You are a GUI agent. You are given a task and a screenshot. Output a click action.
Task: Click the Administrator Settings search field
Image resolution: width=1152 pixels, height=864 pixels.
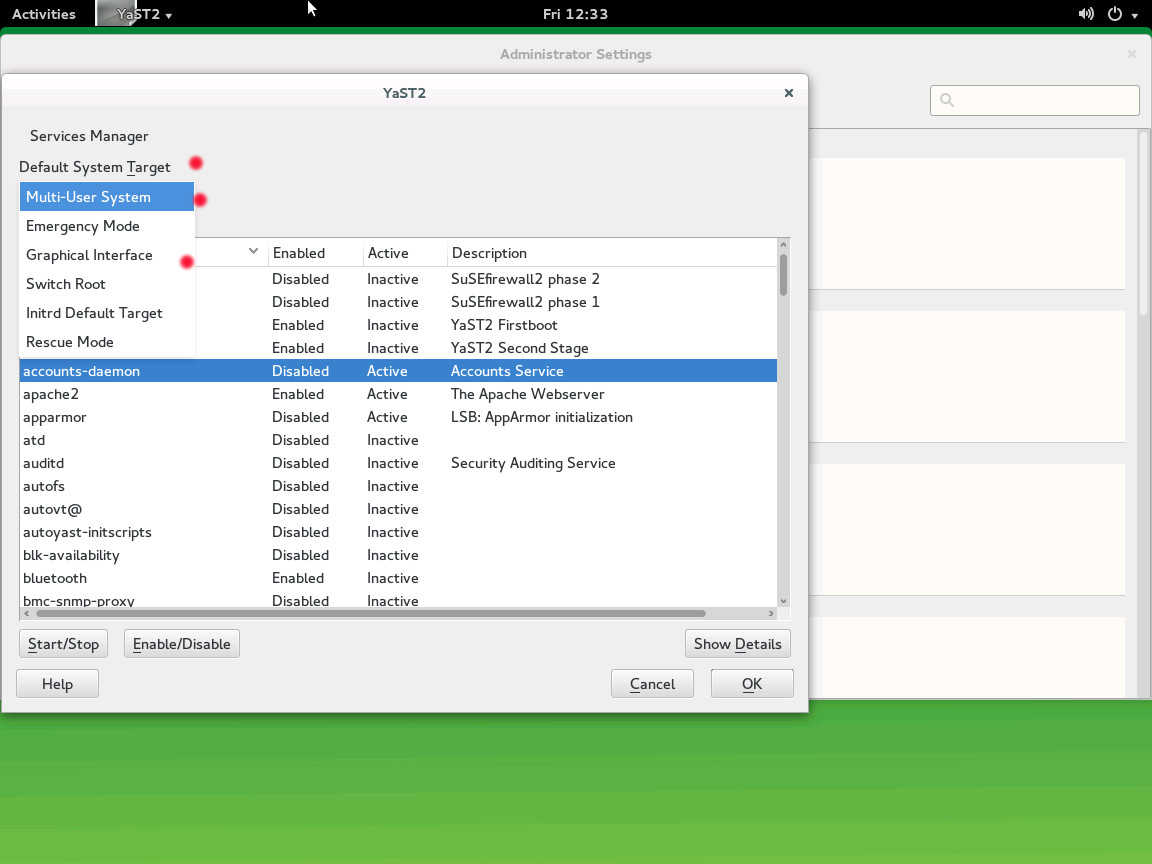pos(1034,100)
